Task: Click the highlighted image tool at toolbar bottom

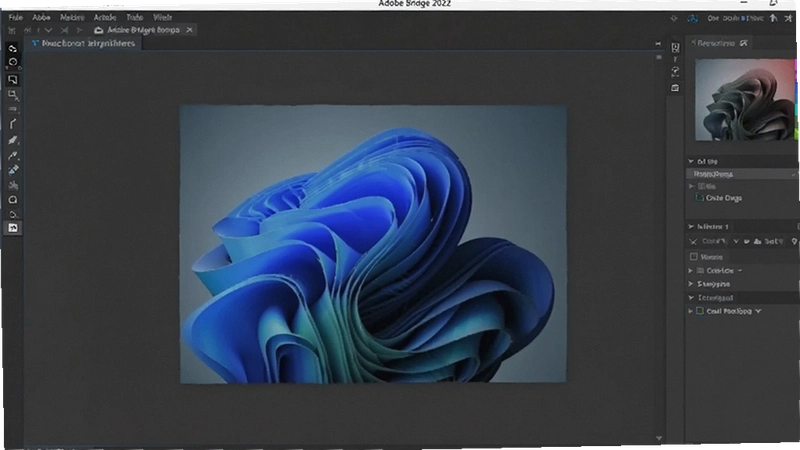Action: click(x=13, y=228)
